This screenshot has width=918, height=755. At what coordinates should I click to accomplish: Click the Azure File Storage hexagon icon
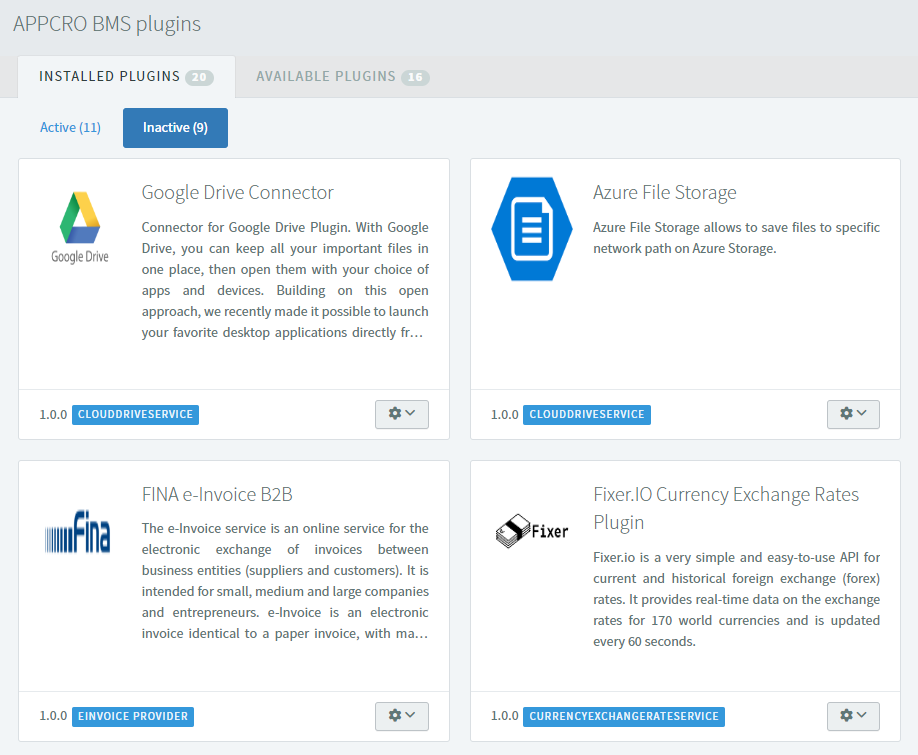click(x=532, y=229)
